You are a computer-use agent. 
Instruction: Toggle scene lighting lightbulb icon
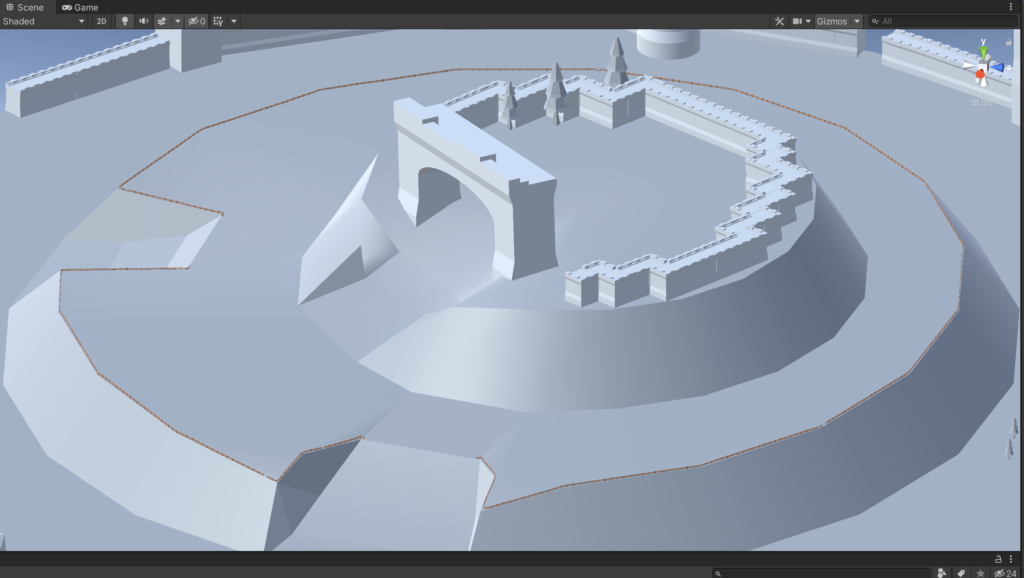[x=125, y=21]
